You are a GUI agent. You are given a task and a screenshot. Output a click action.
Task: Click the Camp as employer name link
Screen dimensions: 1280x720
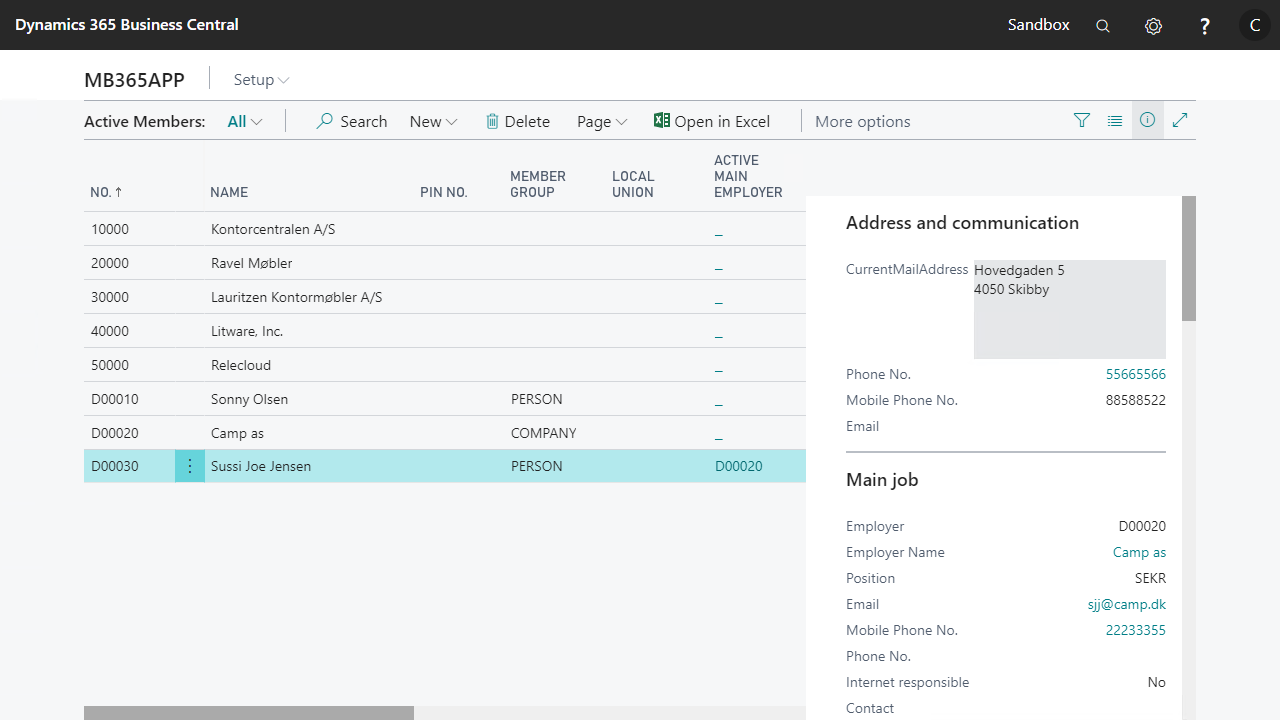pyautogui.click(x=1139, y=552)
